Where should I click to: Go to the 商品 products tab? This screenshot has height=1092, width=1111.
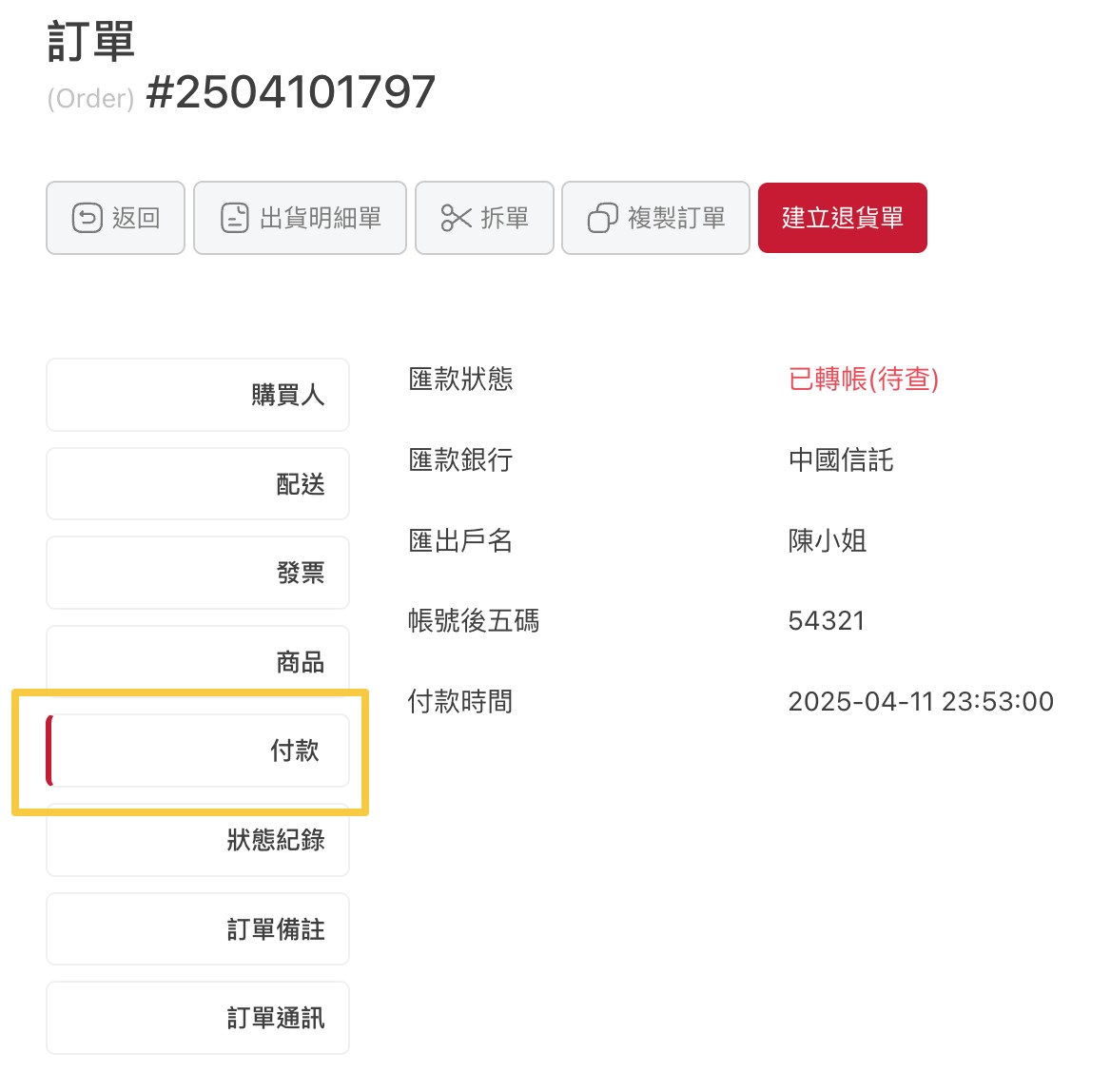tap(198, 661)
